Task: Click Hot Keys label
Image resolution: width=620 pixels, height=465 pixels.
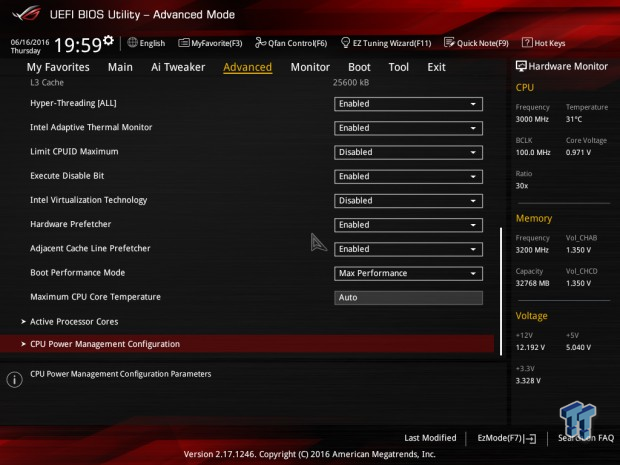Action: click(550, 43)
